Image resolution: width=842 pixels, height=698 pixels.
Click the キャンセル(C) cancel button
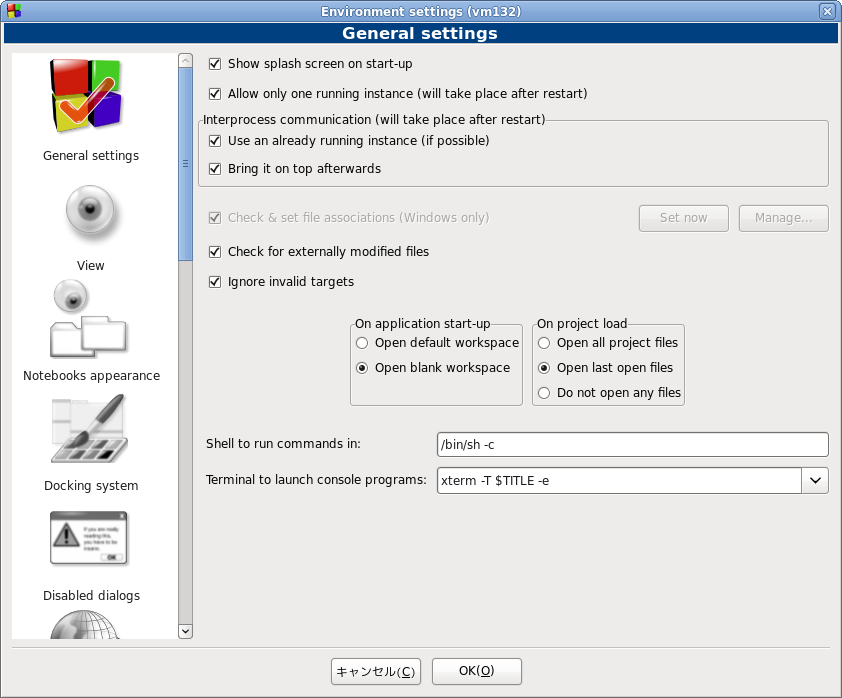376,672
